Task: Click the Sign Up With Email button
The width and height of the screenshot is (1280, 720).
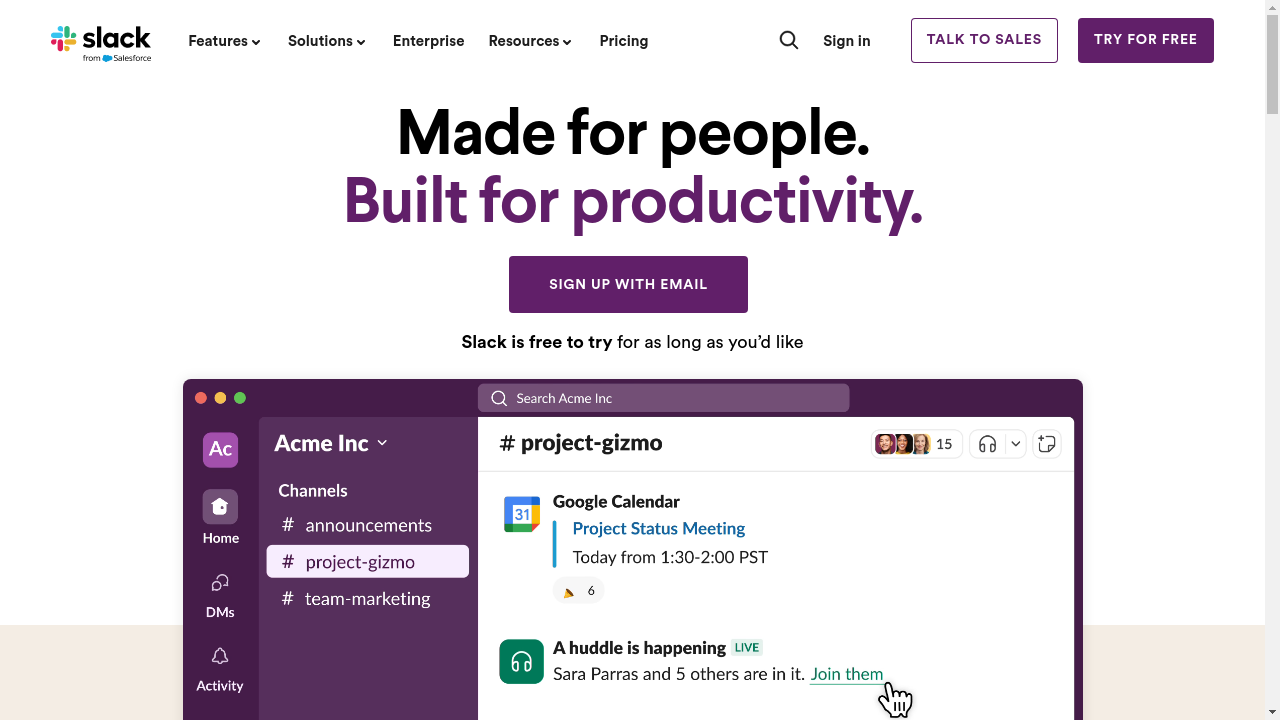Action: pos(628,284)
